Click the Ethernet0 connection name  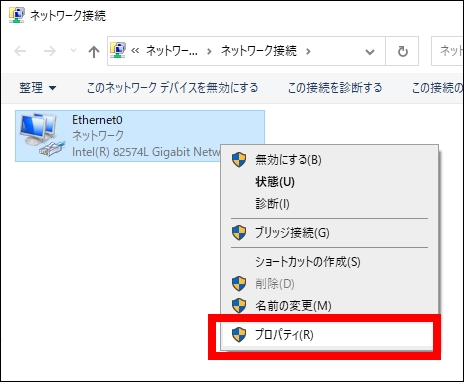97,120
